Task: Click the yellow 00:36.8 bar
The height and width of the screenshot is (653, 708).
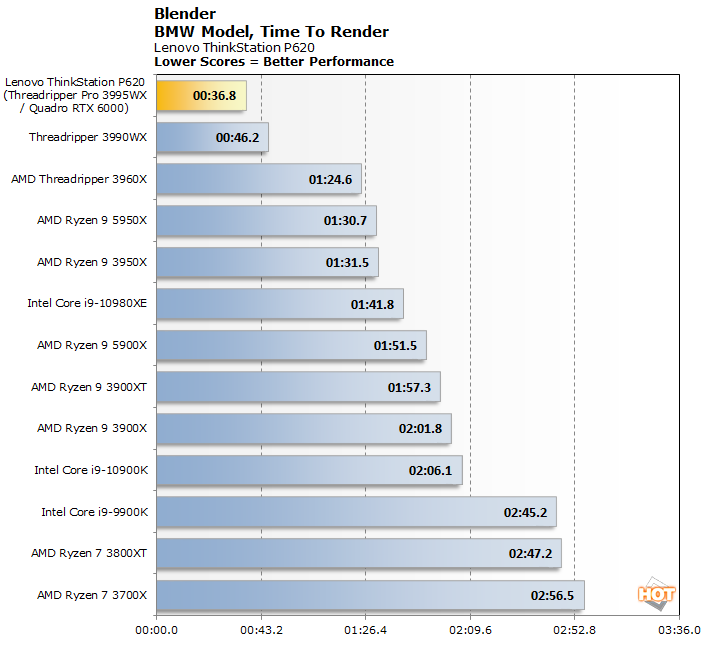Action: pyautogui.click(x=201, y=96)
